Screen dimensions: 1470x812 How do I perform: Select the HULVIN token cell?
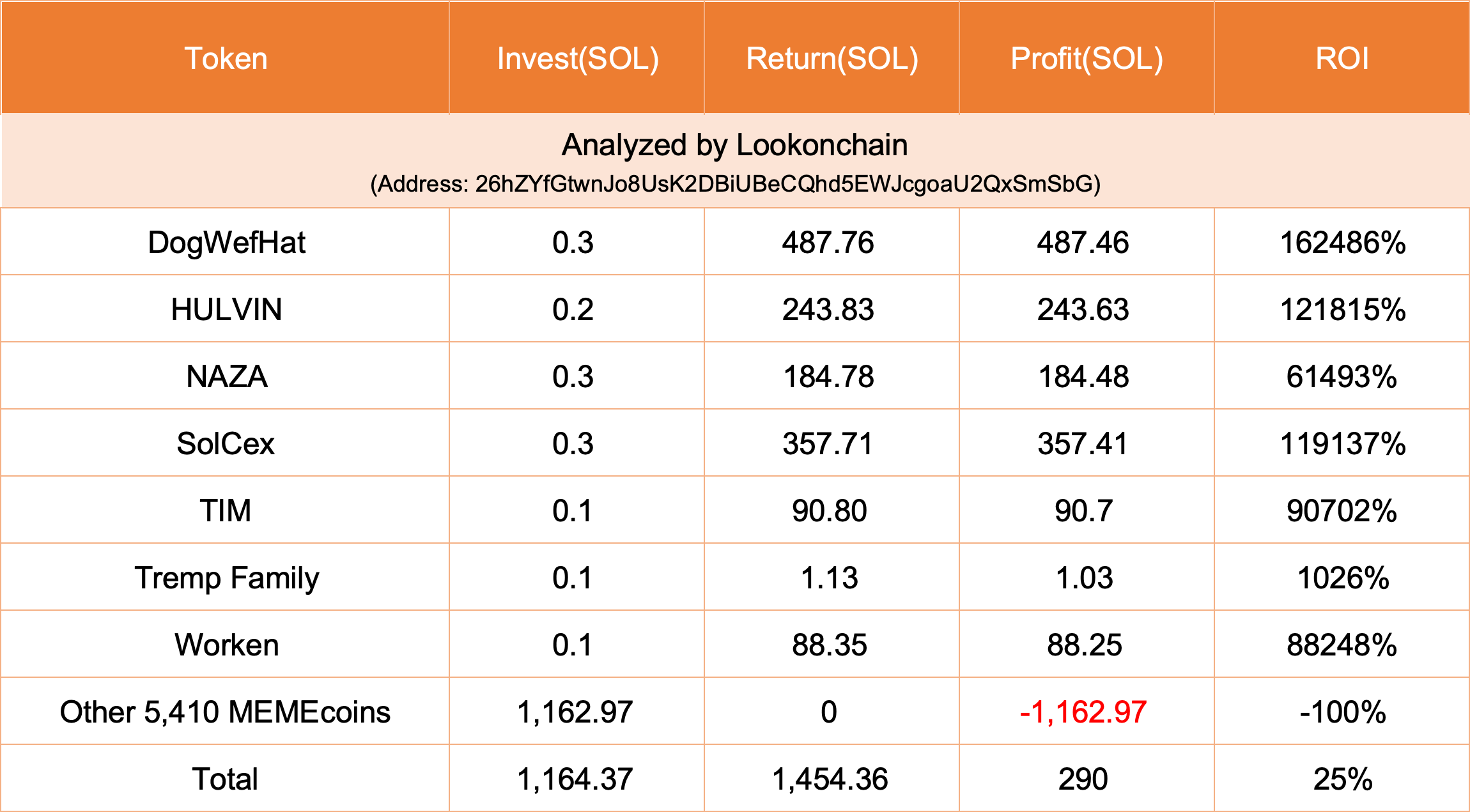226,310
